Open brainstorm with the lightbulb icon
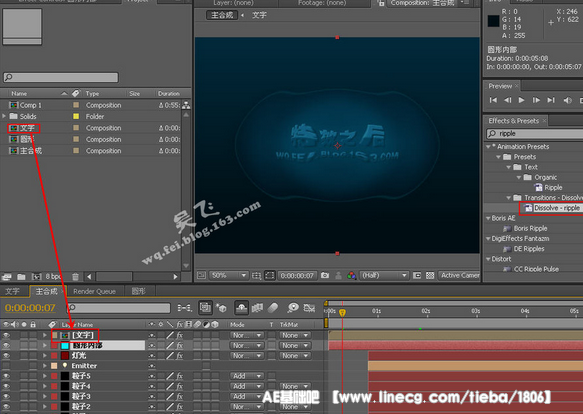Viewport: 583px width, 414px height. tap(293, 308)
